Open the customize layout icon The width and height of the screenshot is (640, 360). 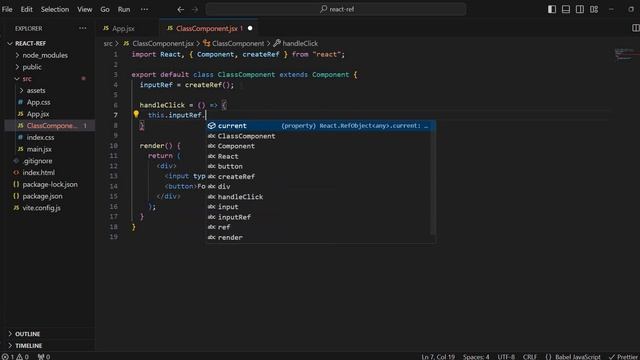594,9
